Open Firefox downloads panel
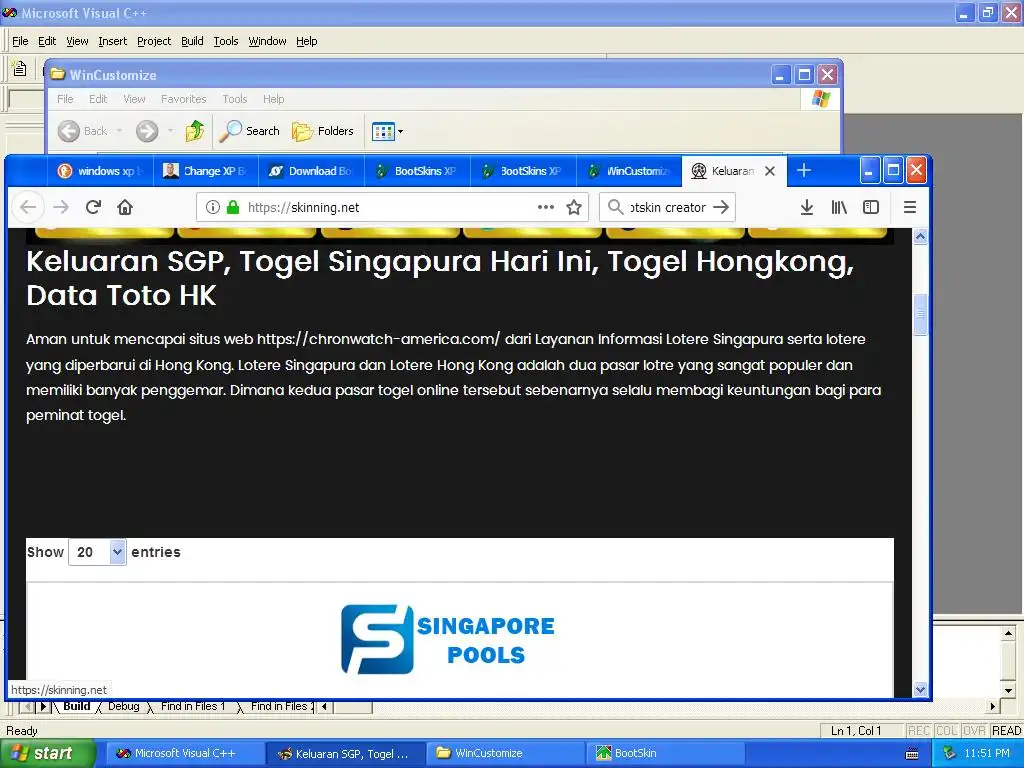The image size is (1024, 768). pos(807,207)
